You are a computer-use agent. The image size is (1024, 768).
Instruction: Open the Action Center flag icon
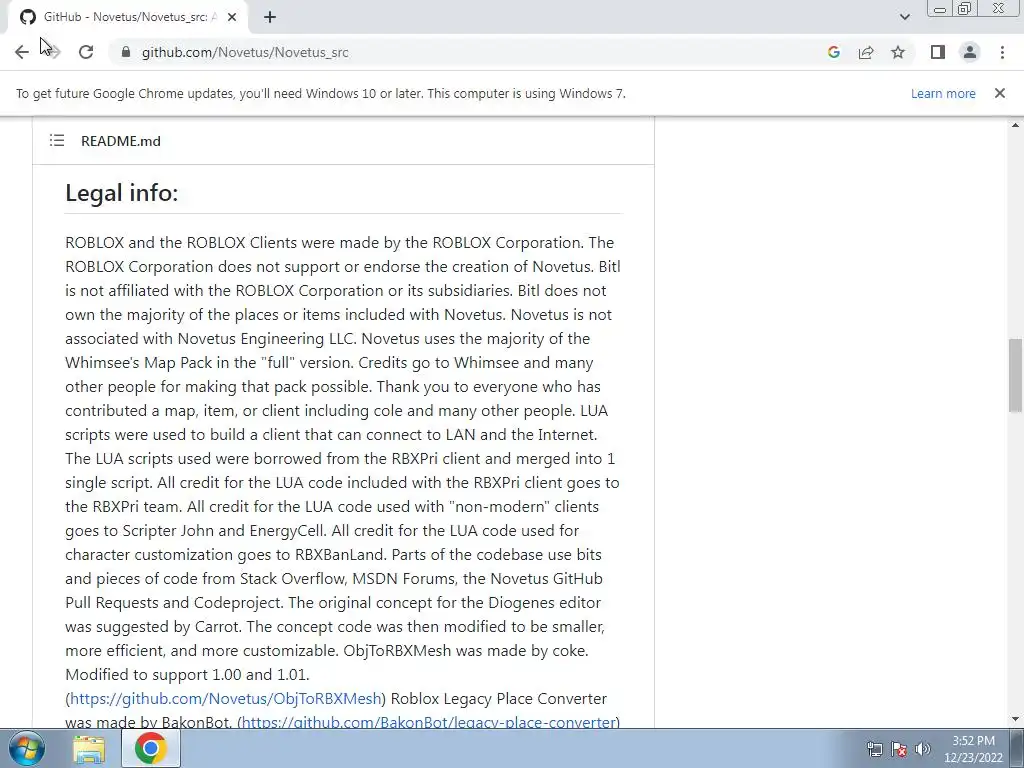coord(899,749)
